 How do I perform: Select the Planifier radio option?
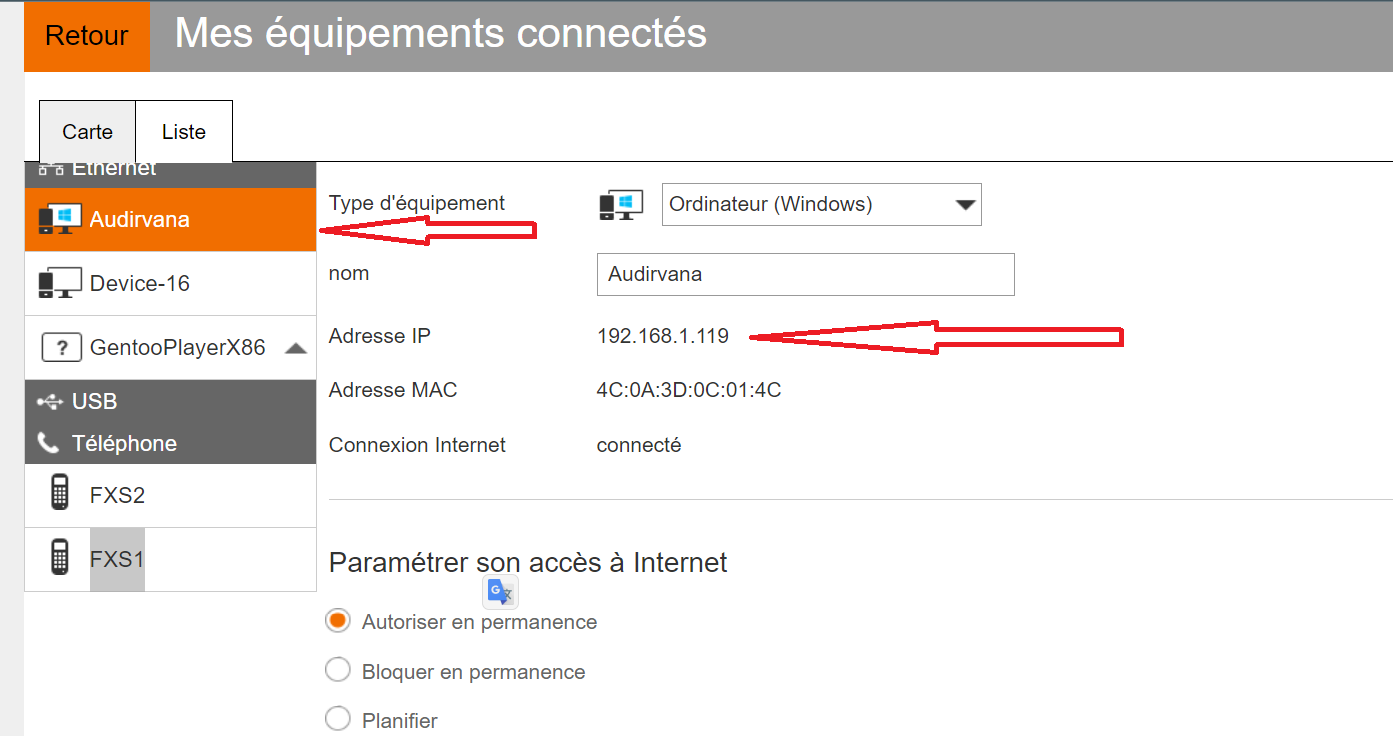coord(338,719)
